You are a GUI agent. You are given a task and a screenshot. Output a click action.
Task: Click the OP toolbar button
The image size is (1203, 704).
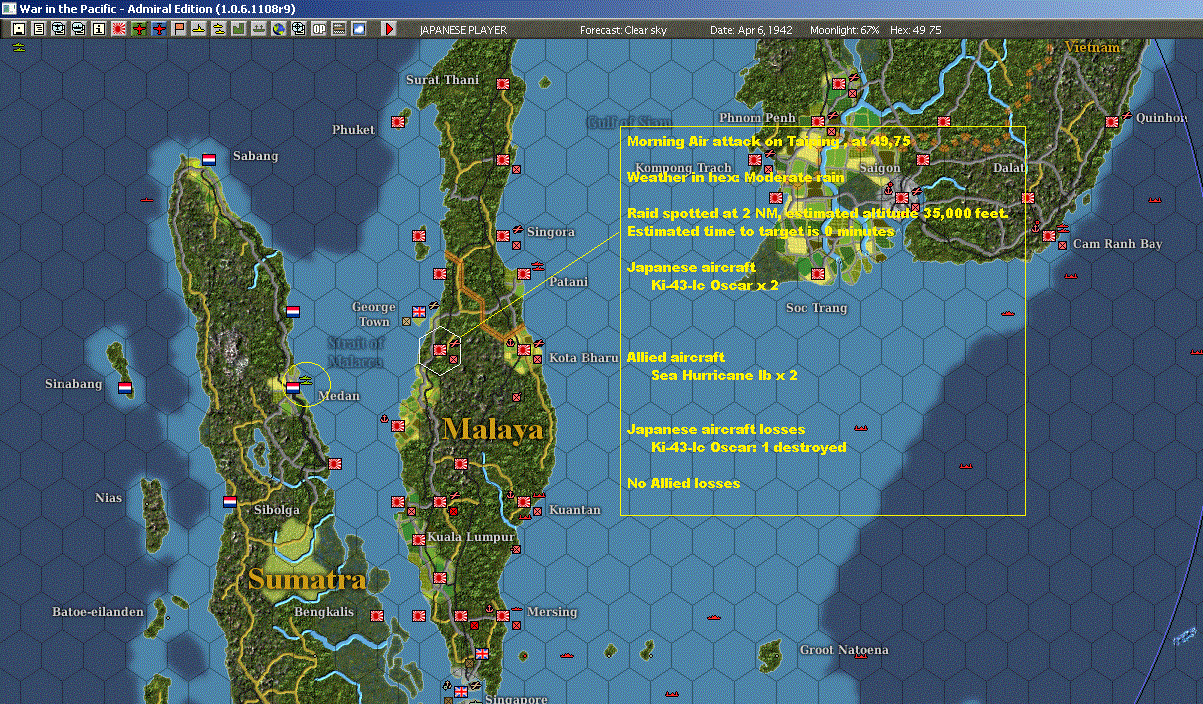(319, 29)
